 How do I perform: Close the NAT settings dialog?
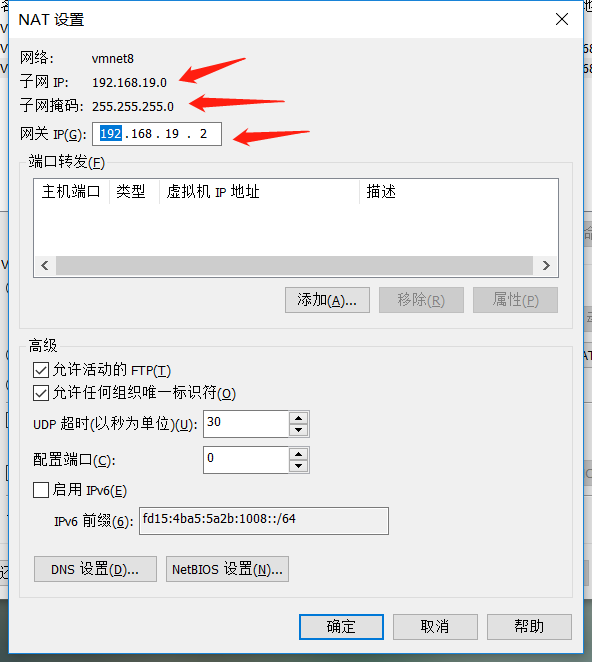(562, 19)
